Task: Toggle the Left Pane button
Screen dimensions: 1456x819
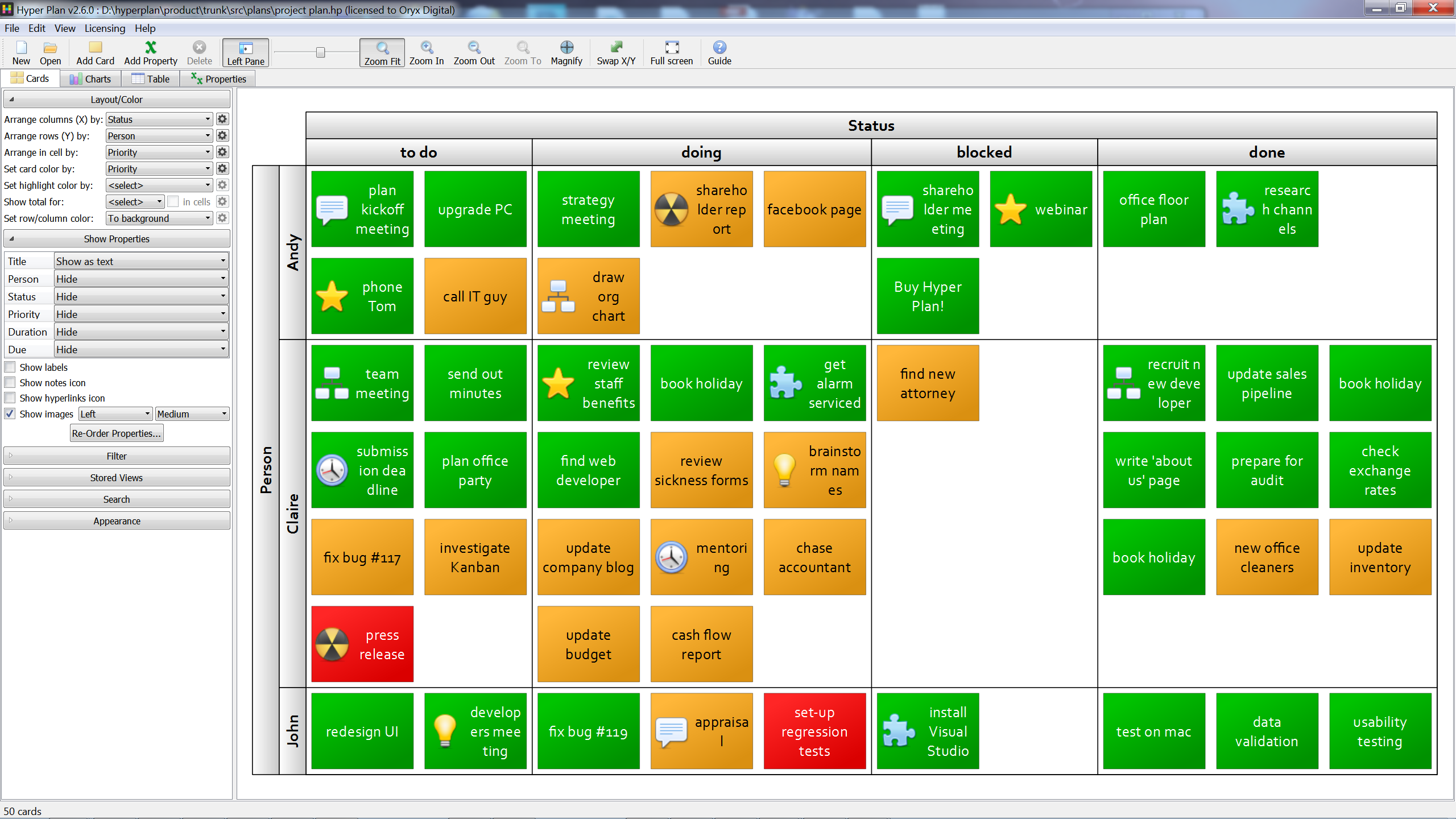Action: [x=246, y=53]
